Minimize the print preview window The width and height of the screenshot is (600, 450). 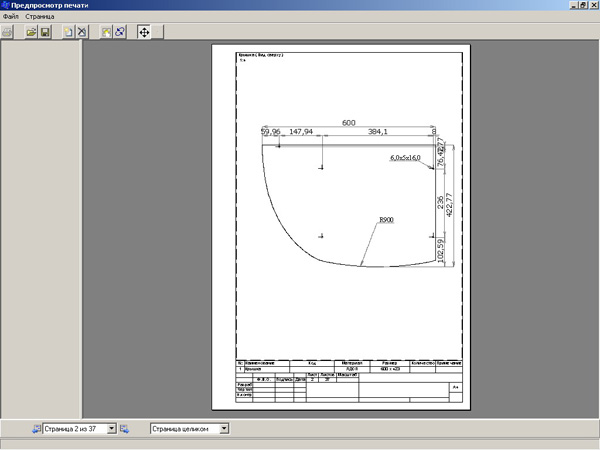574,5
